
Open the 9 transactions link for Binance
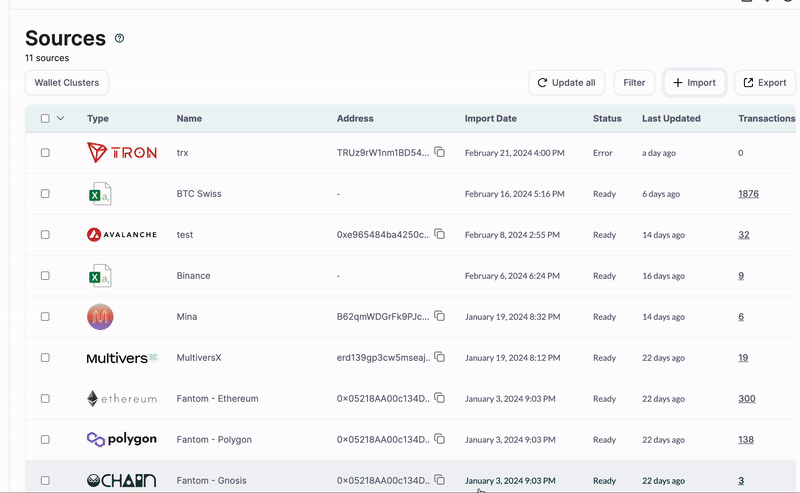pos(741,276)
